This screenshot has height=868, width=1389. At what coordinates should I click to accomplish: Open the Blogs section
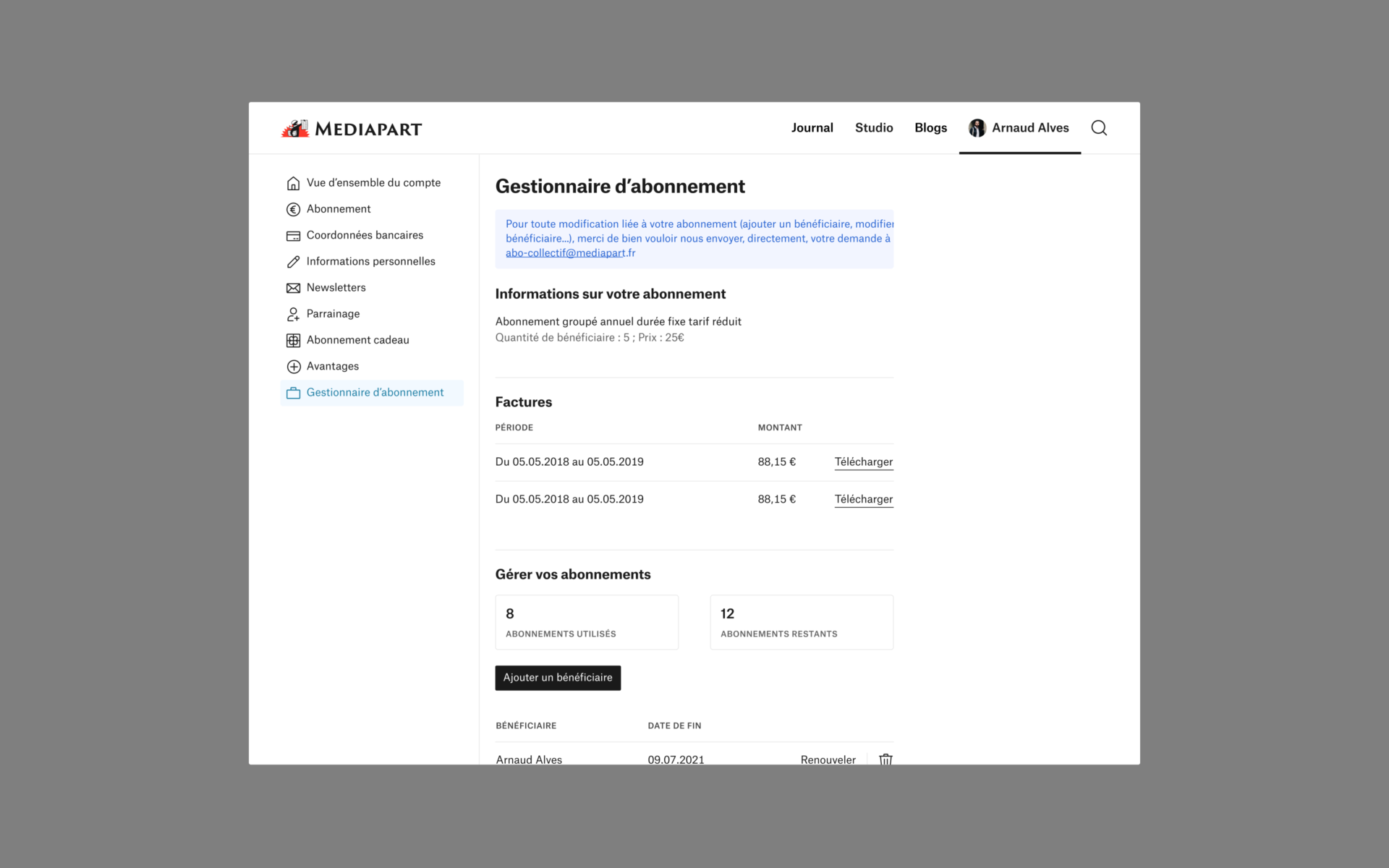930,127
